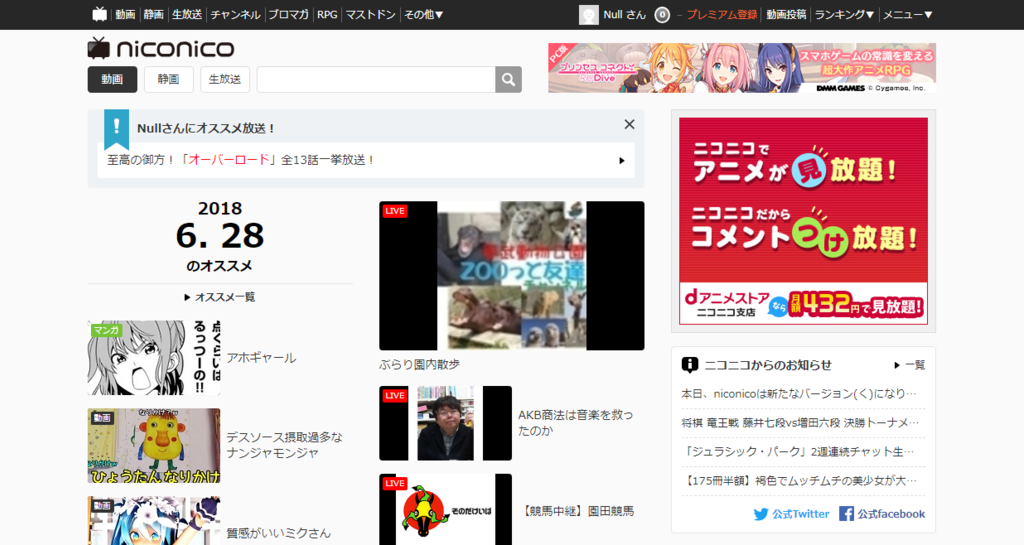
Task: Open 一覧 link in news panel
Action: (910, 365)
